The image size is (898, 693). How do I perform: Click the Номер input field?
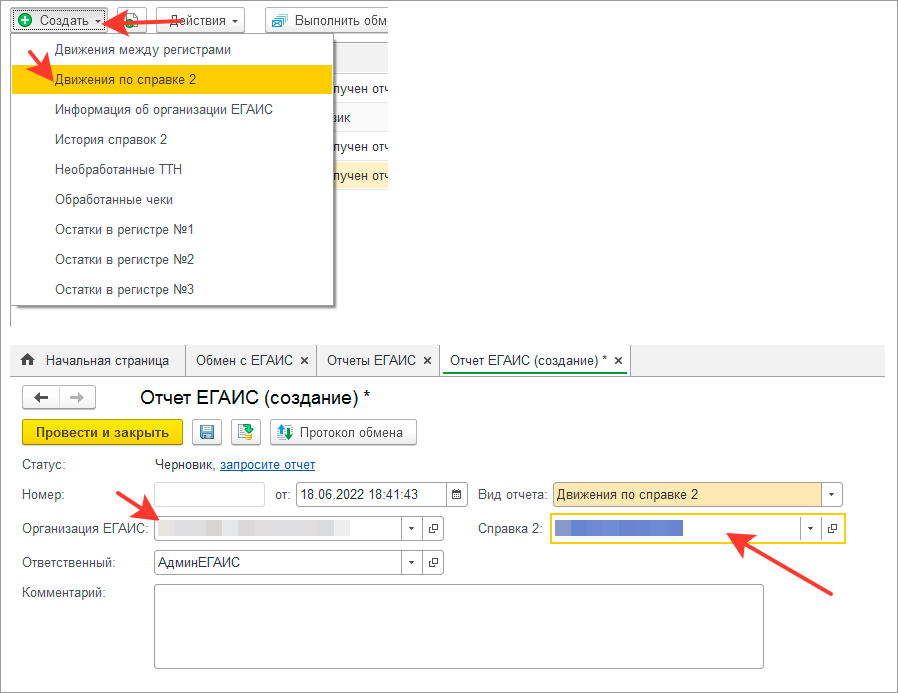[210, 494]
